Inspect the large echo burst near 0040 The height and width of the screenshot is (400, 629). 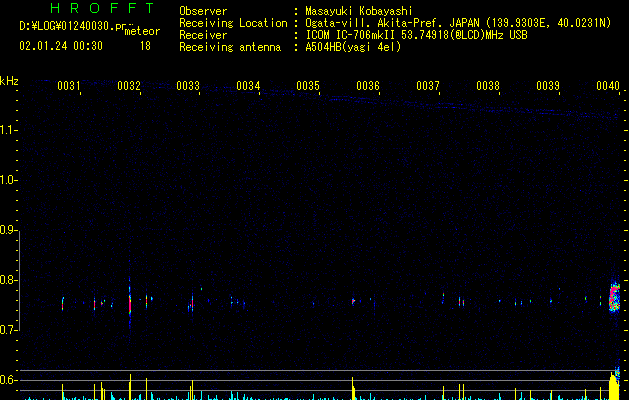tap(614, 297)
